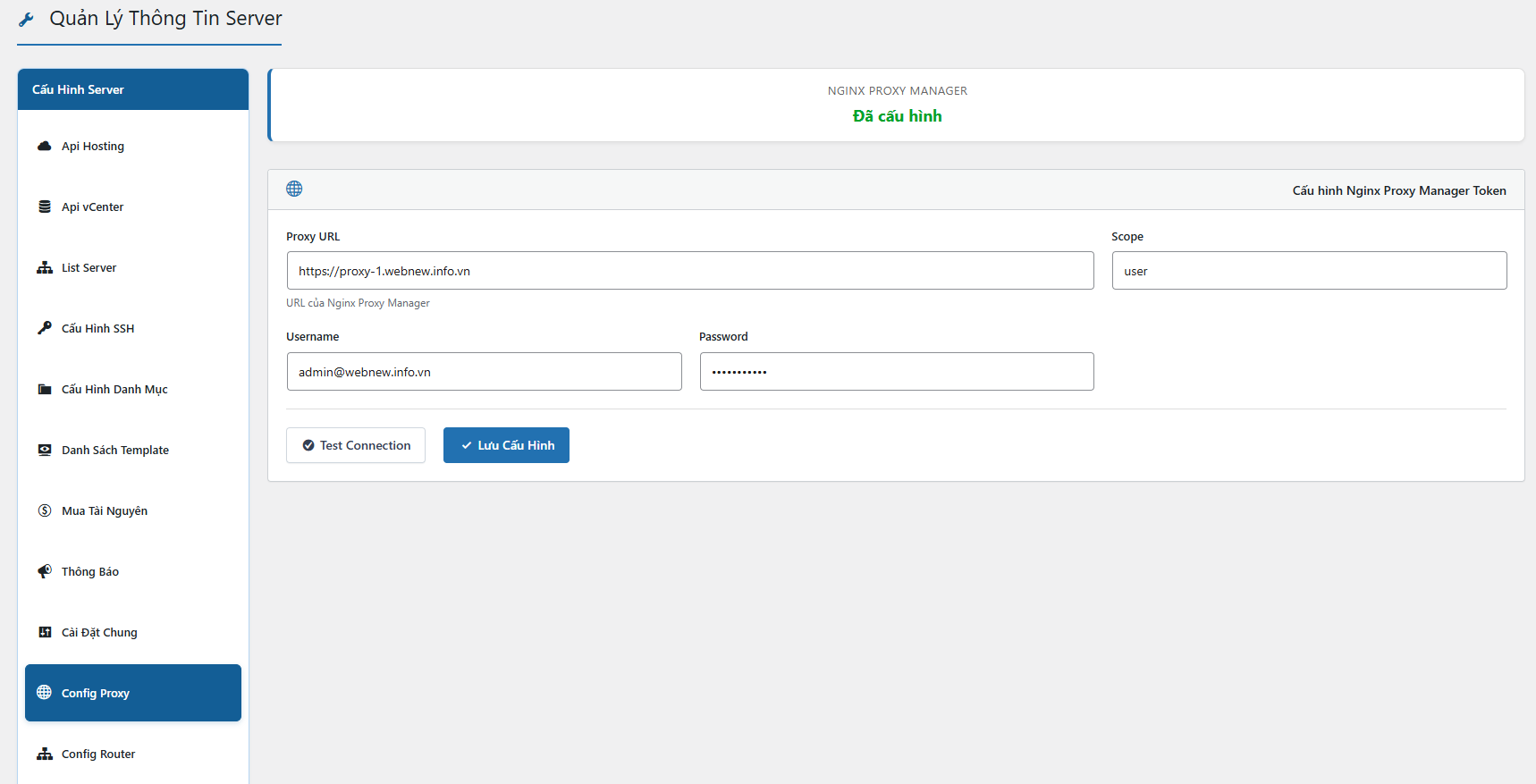
Task: Click the checkmark icon in Lưu Cấu Hình
Action: pyautogui.click(x=467, y=445)
